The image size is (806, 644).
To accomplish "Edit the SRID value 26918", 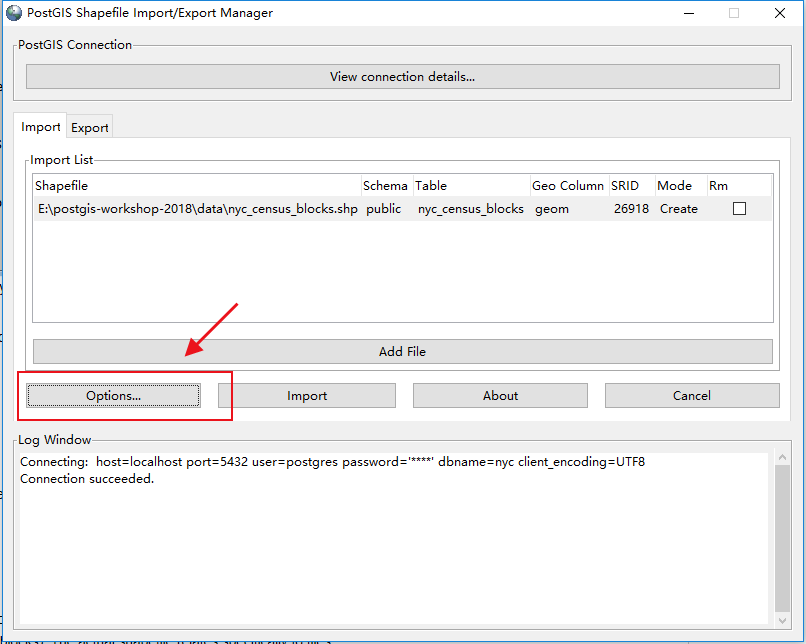I will pos(631,209).
